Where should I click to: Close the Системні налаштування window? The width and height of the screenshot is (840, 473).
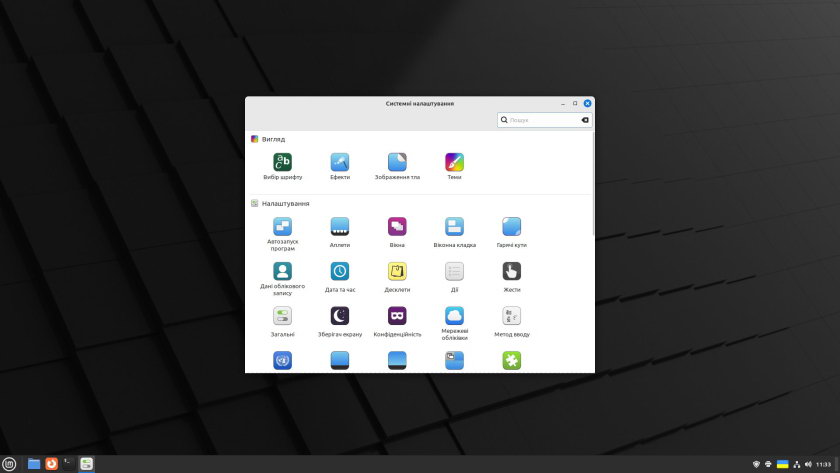(x=587, y=103)
